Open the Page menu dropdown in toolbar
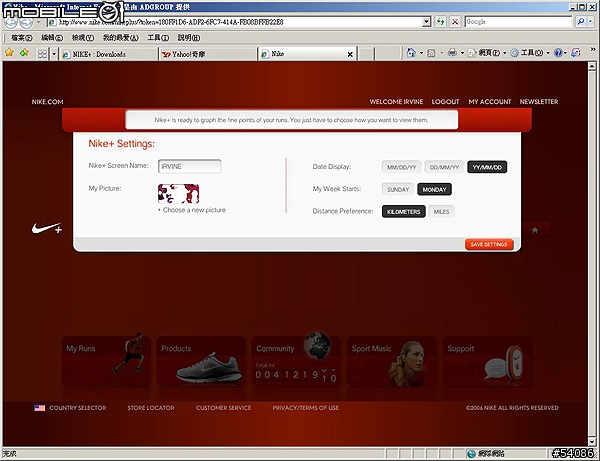This screenshot has height=461, width=600. tap(487, 53)
